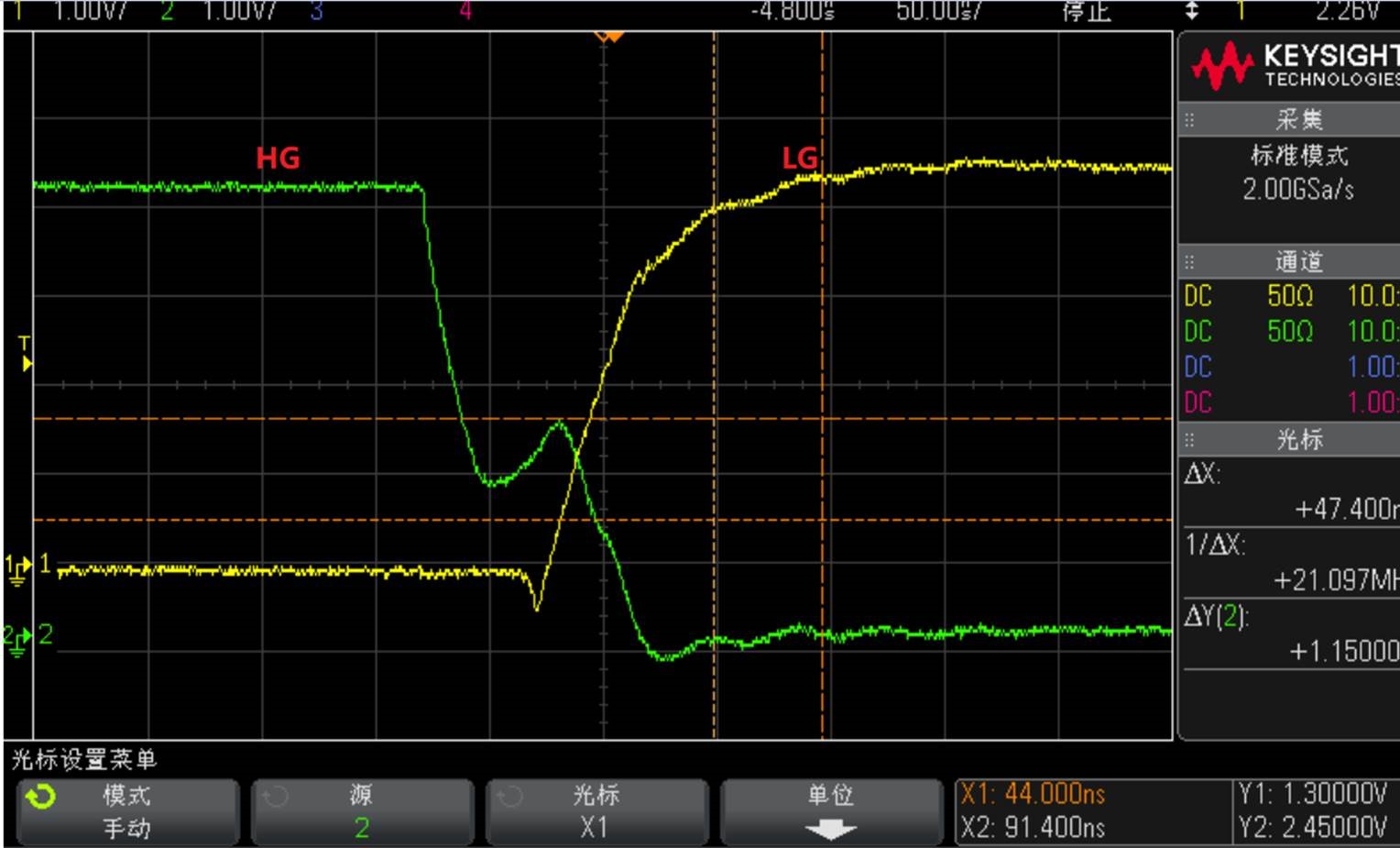Click channel 1 yellow DC 50Ω row
Screen dimensions: 1400x848
(1290, 296)
